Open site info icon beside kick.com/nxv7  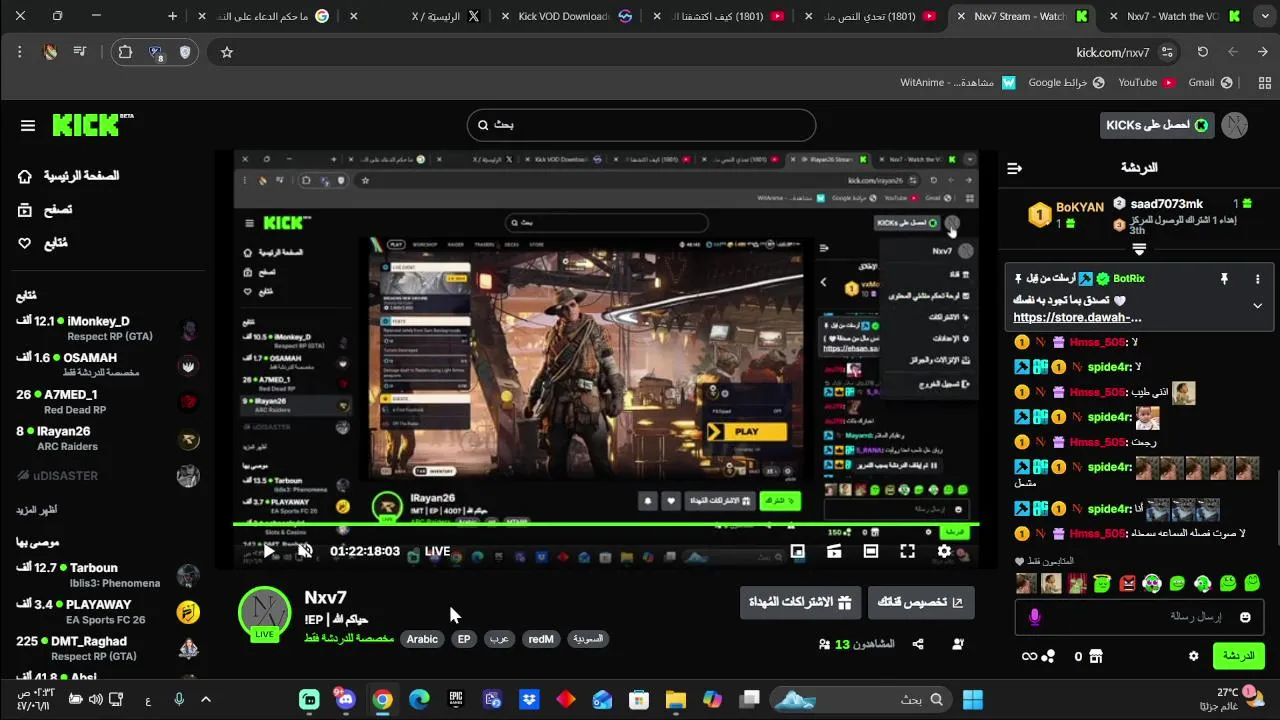(x=1167, y=52)
